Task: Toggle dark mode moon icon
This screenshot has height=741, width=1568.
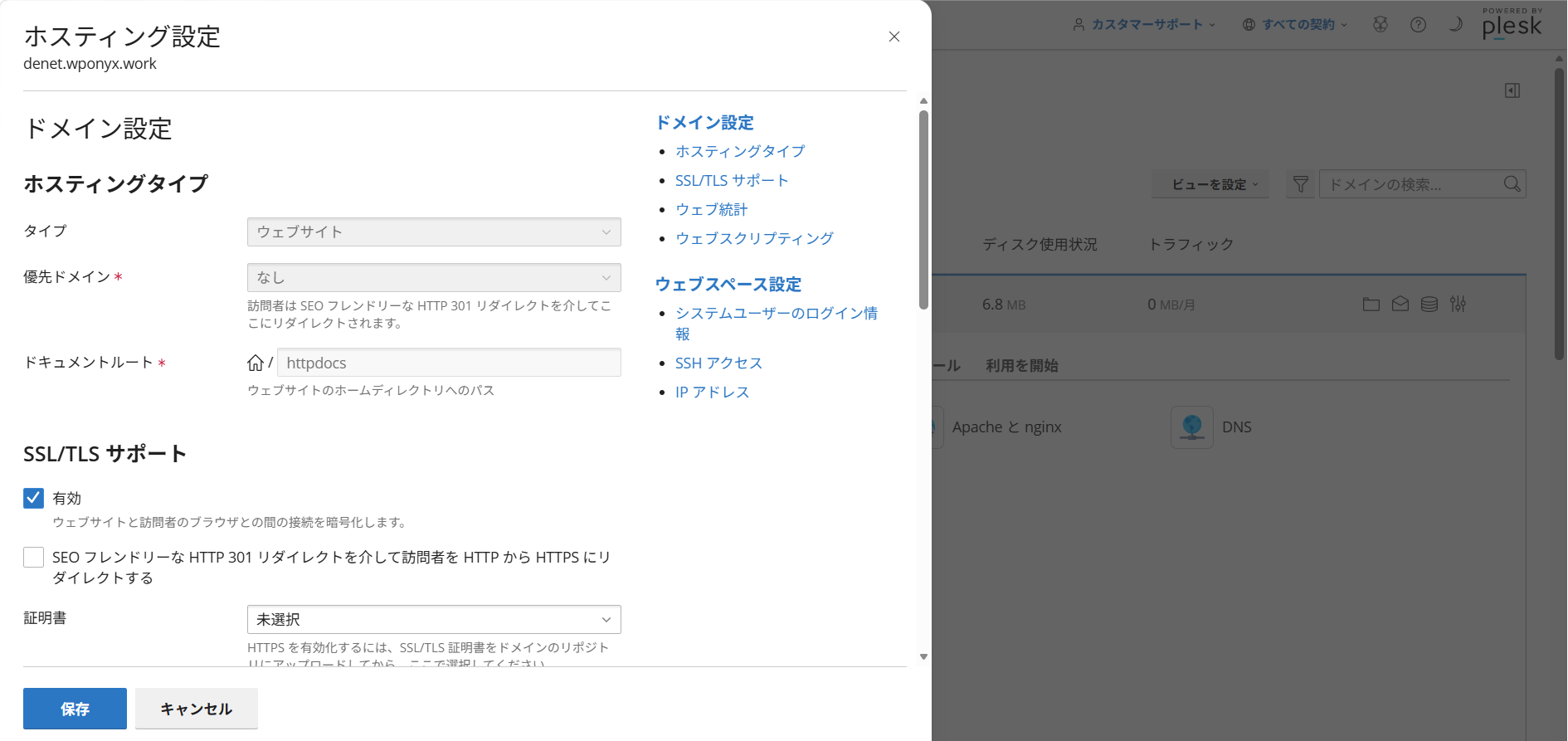Action: pos(1455,24)
